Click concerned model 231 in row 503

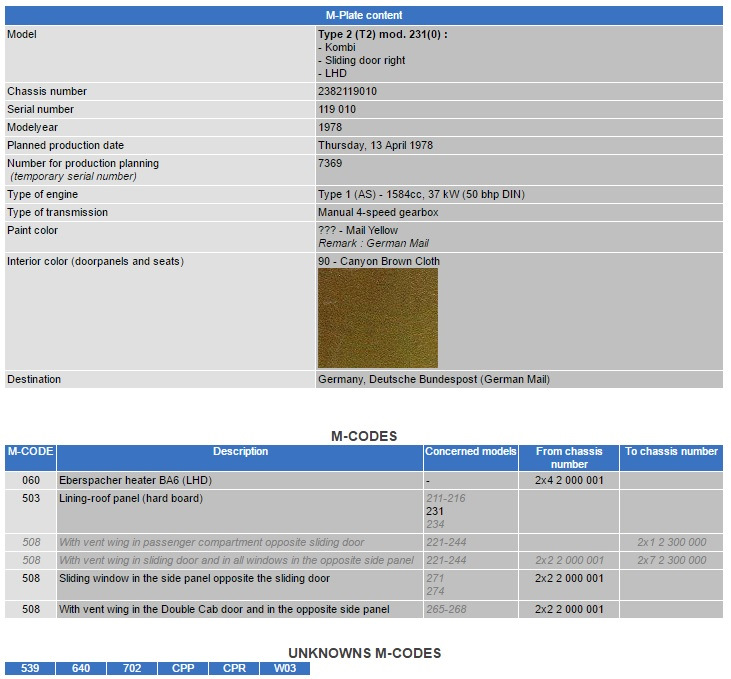click(434, 512)
